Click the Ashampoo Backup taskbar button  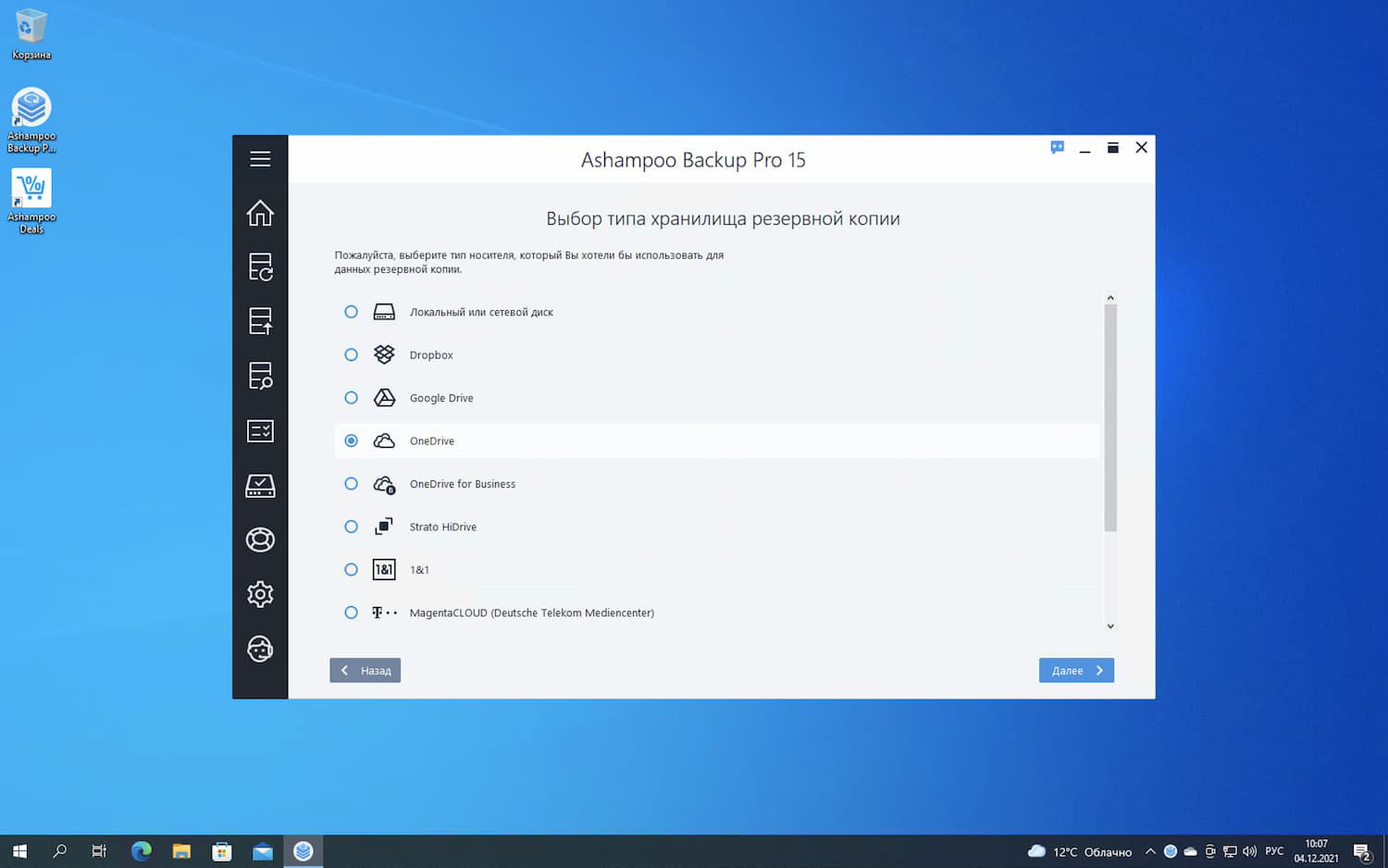tap(303, 851)
